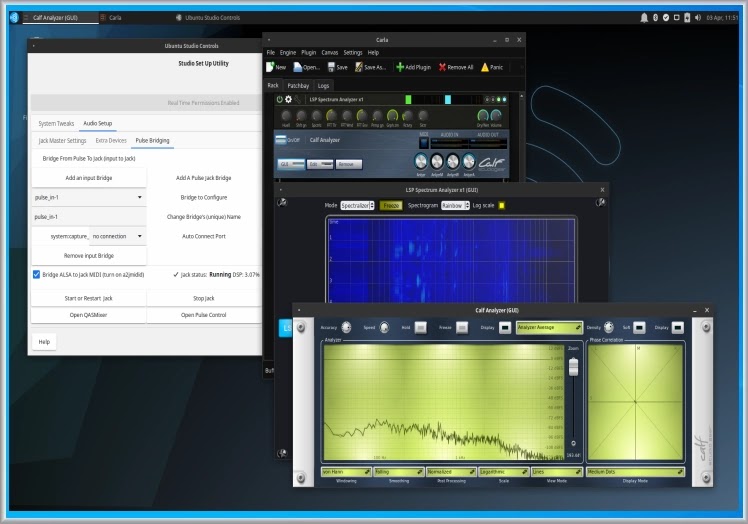The width and height of the screenshot is (748, 524).
Task: Open the Mode Spectralizer dropdown
Action: tap(357, 205)
